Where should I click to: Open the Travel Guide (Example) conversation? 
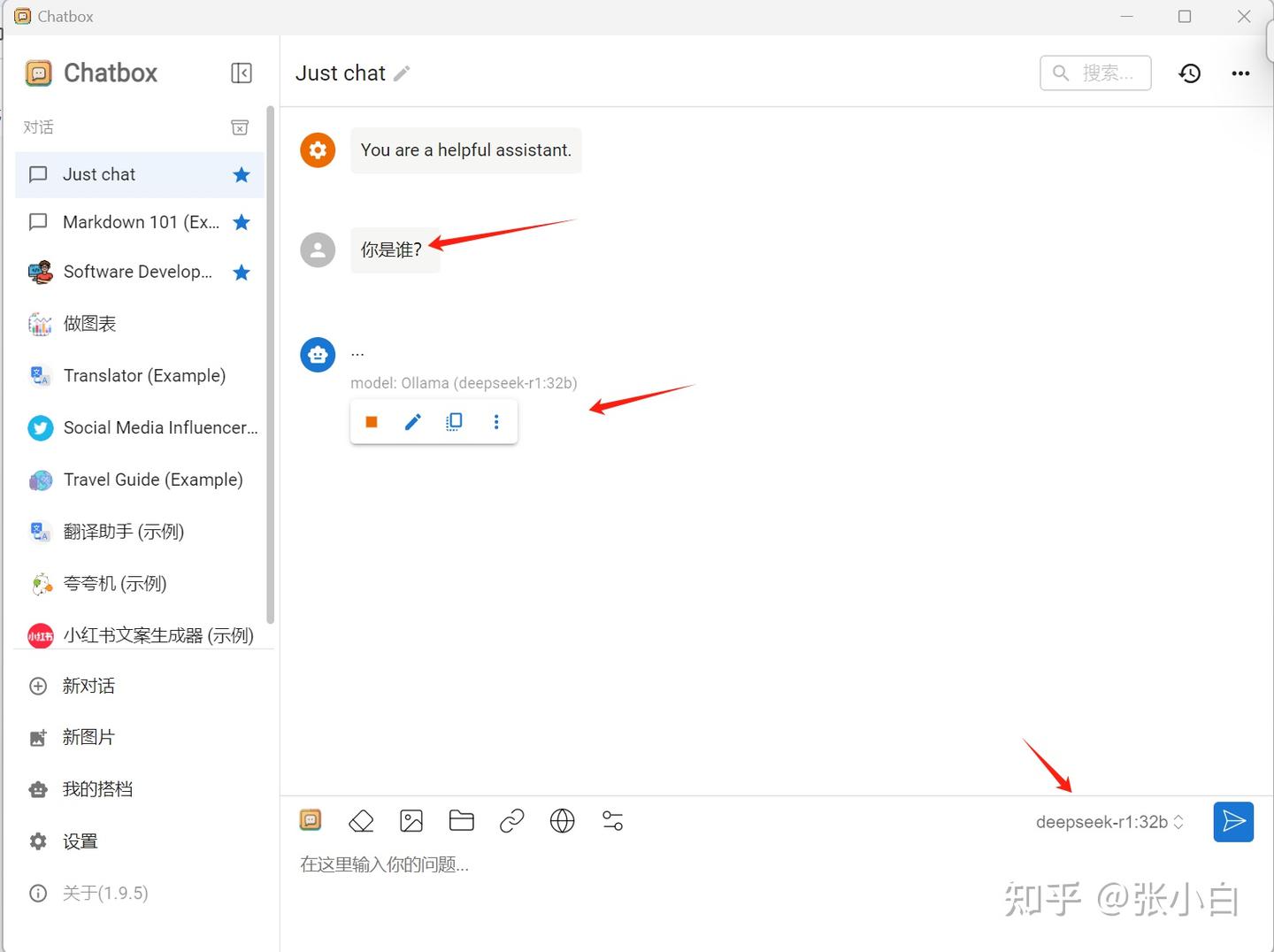click(x=140, y=480)
